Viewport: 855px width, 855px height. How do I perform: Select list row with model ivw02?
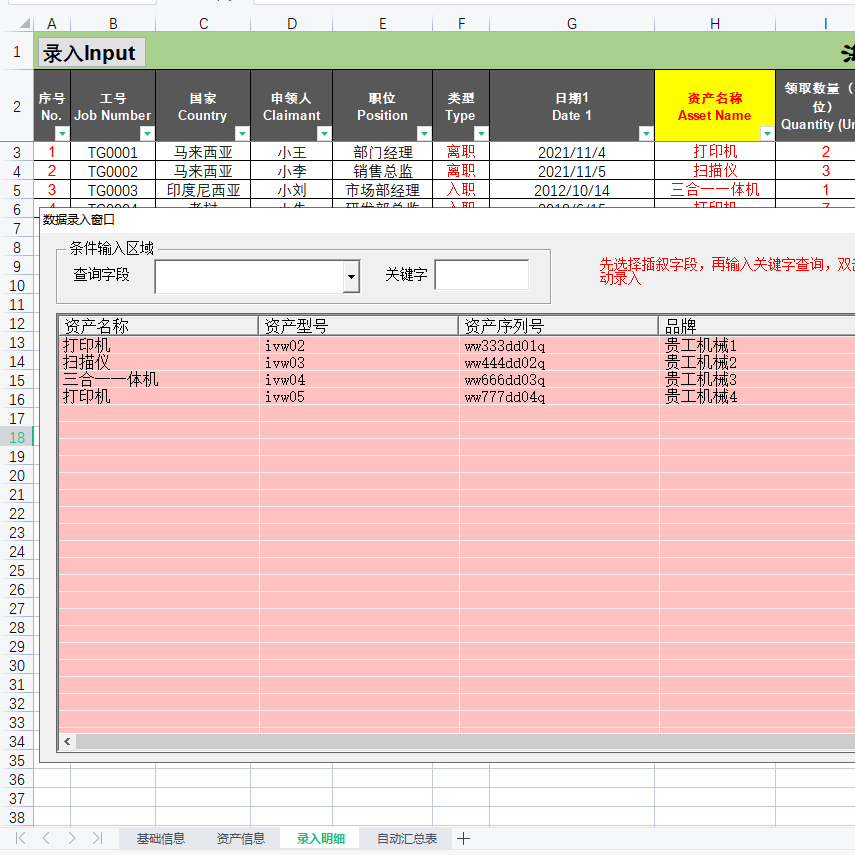tap(457, 346)
